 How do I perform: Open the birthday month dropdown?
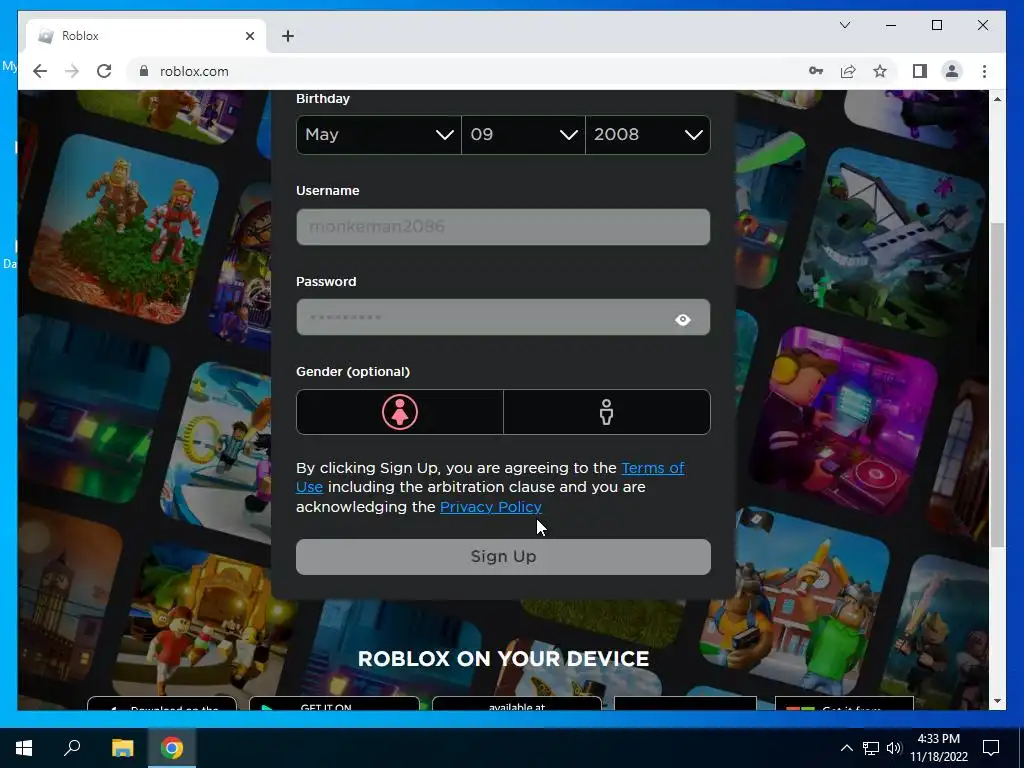coord(379,135)
